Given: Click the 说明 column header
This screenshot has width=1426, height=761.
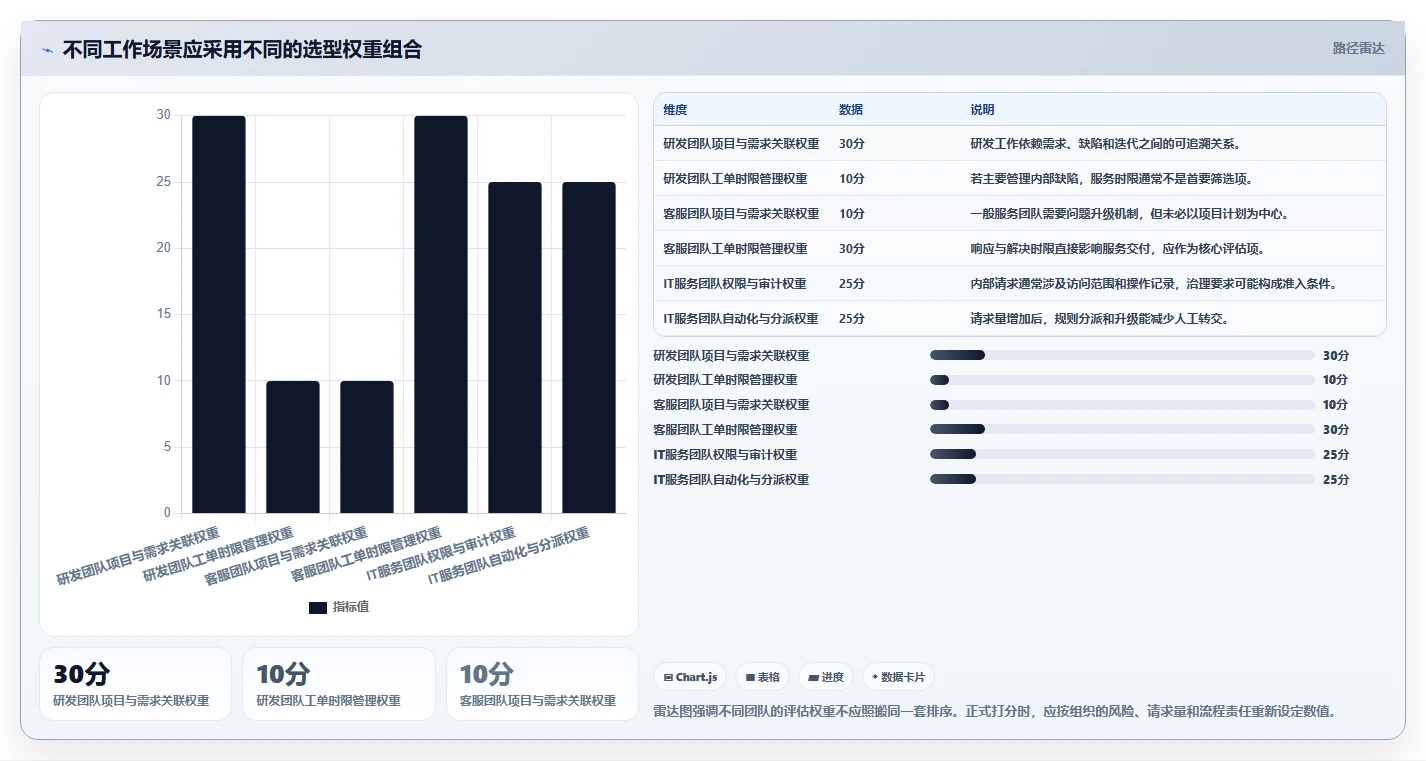Looking at the screenshot, I should (x=982, y=110).
